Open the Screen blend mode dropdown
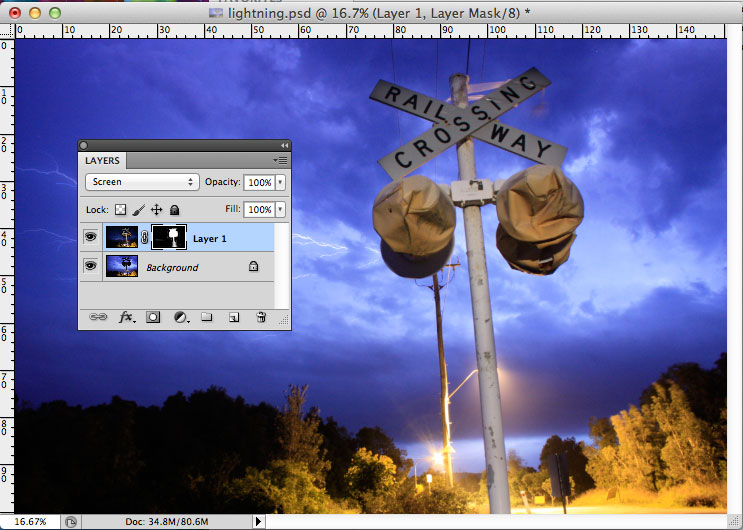The image size is (743, 530). [x=142, y=182]
